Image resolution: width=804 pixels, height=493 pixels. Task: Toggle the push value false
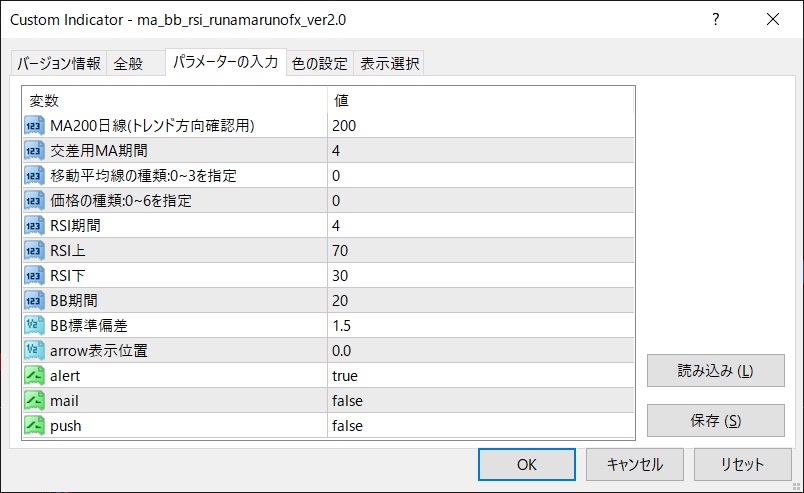[482, 426]
